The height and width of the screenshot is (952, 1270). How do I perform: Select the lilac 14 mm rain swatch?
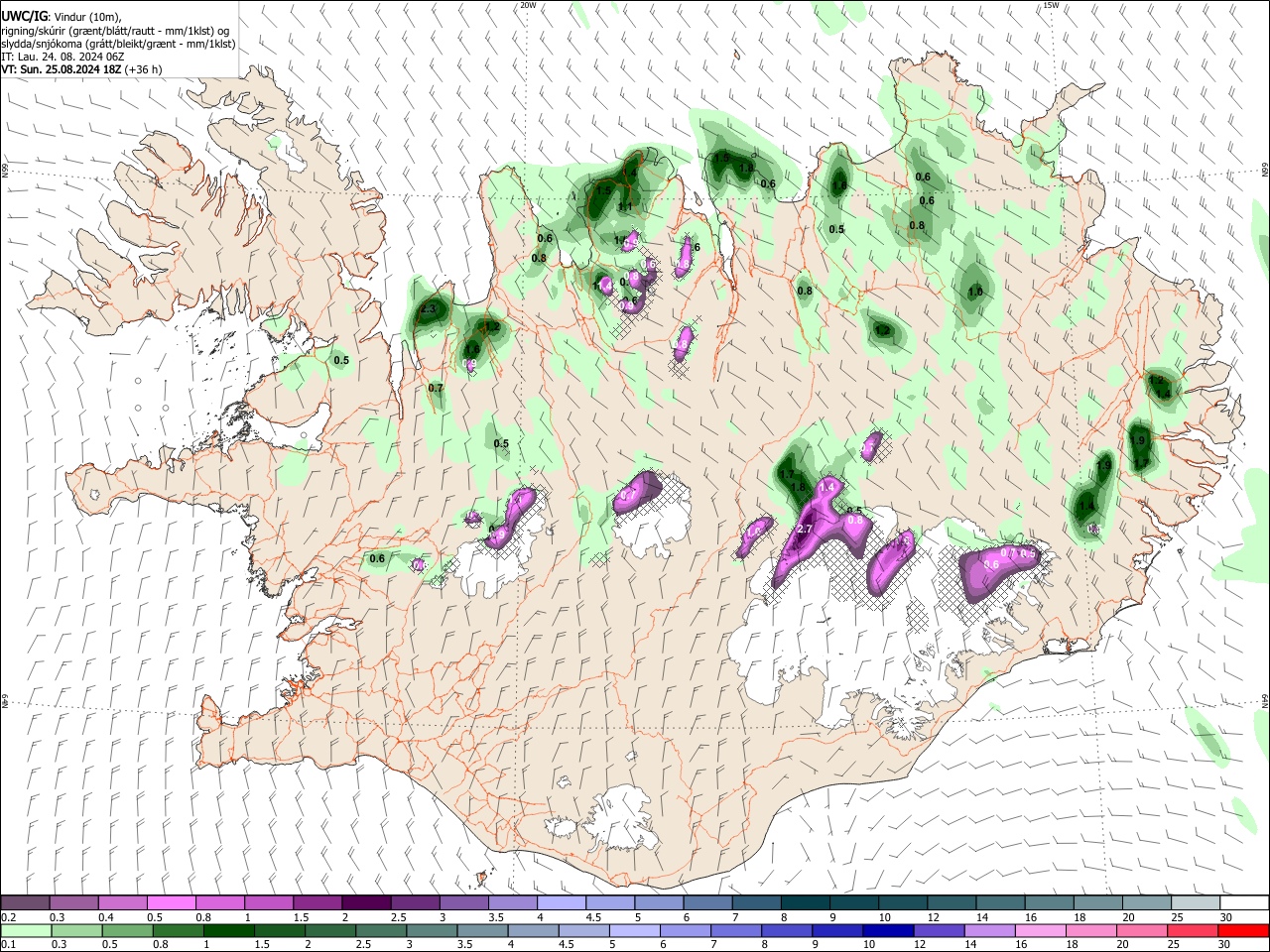pos(990,930)
